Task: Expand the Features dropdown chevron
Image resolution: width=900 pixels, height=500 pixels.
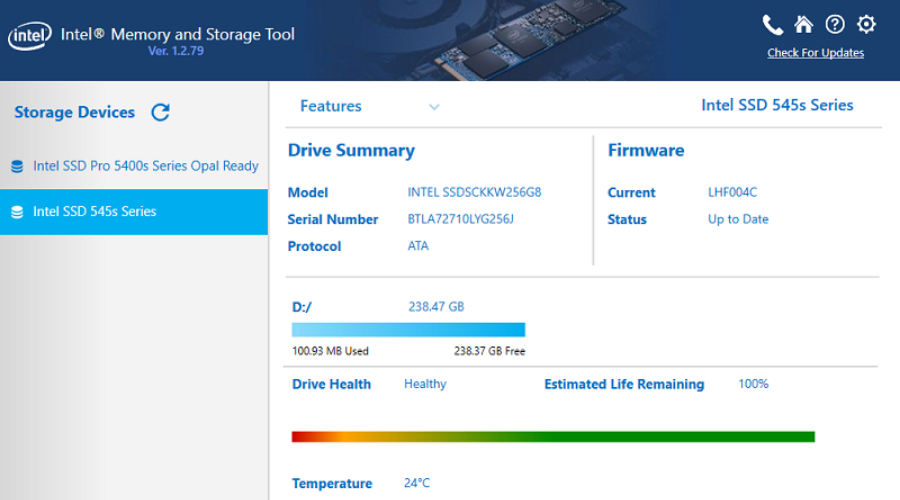Action: click(435, 107)
